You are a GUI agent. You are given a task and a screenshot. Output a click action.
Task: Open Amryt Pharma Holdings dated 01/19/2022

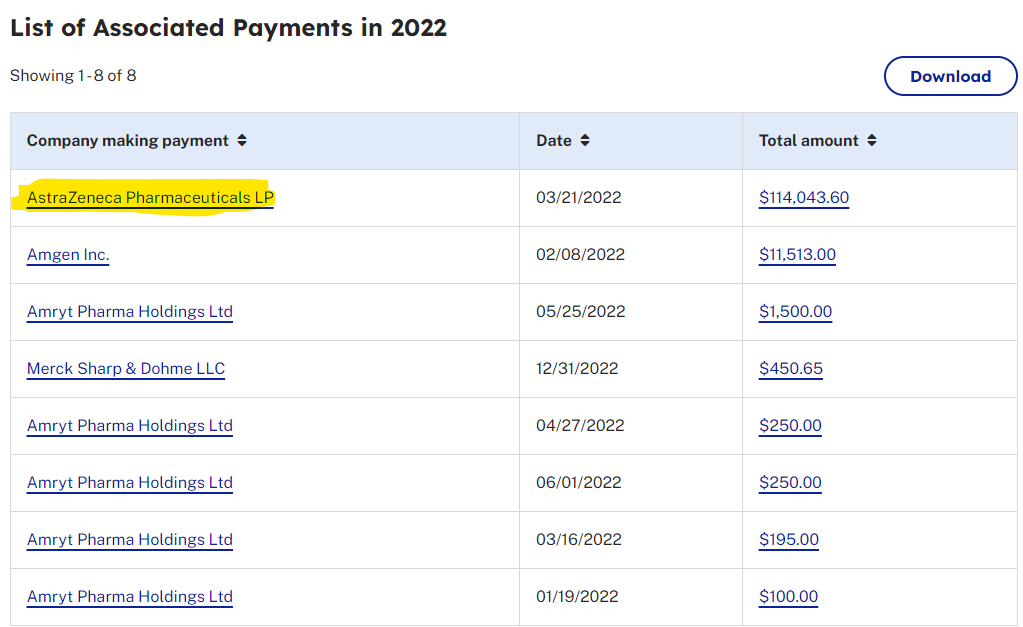(130, 597)
